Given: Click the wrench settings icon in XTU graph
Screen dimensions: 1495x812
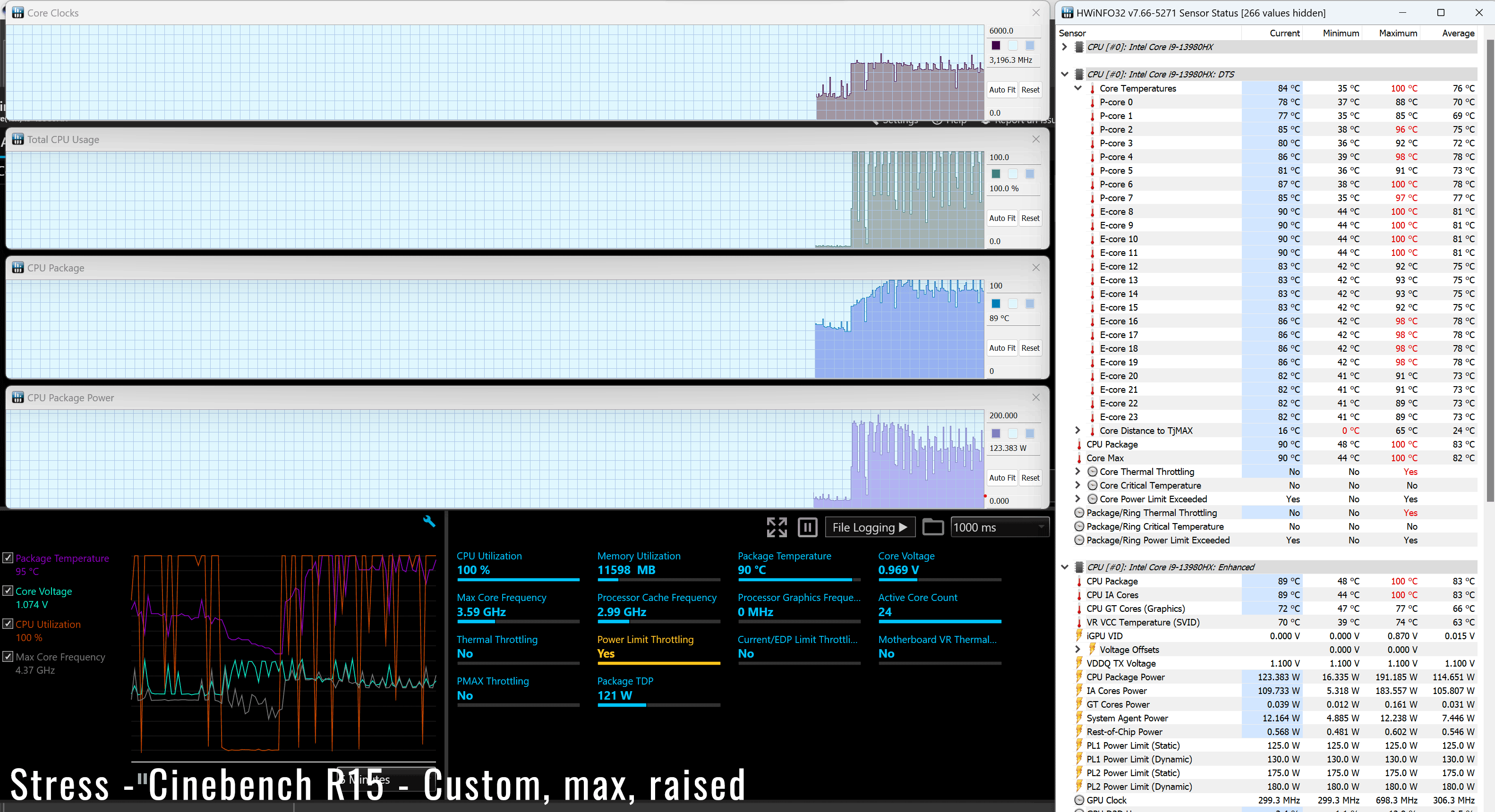Looking at the screenshot, I should (429, 521).
